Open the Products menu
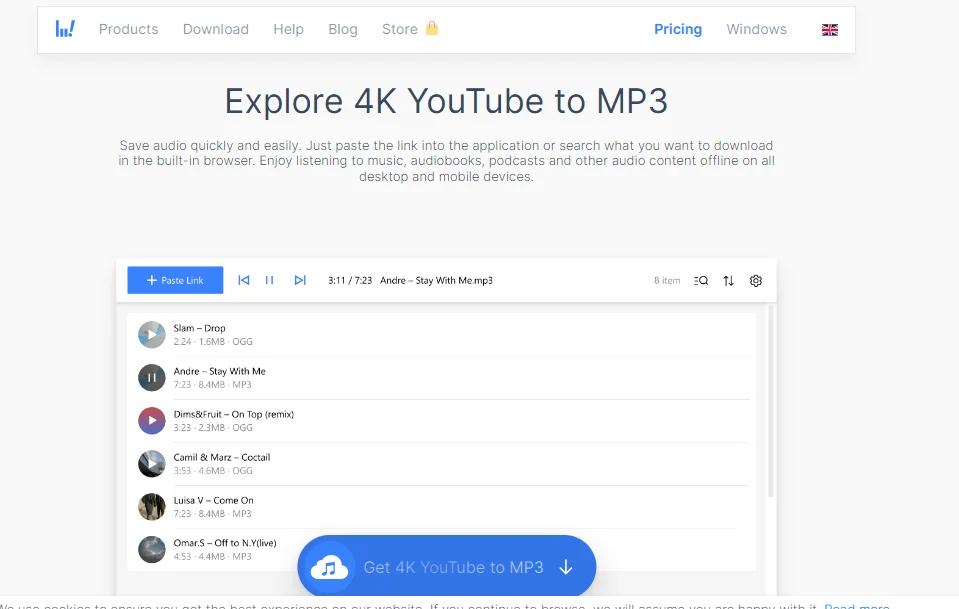This screenshot has width=959, height=609. pos(128,29)
